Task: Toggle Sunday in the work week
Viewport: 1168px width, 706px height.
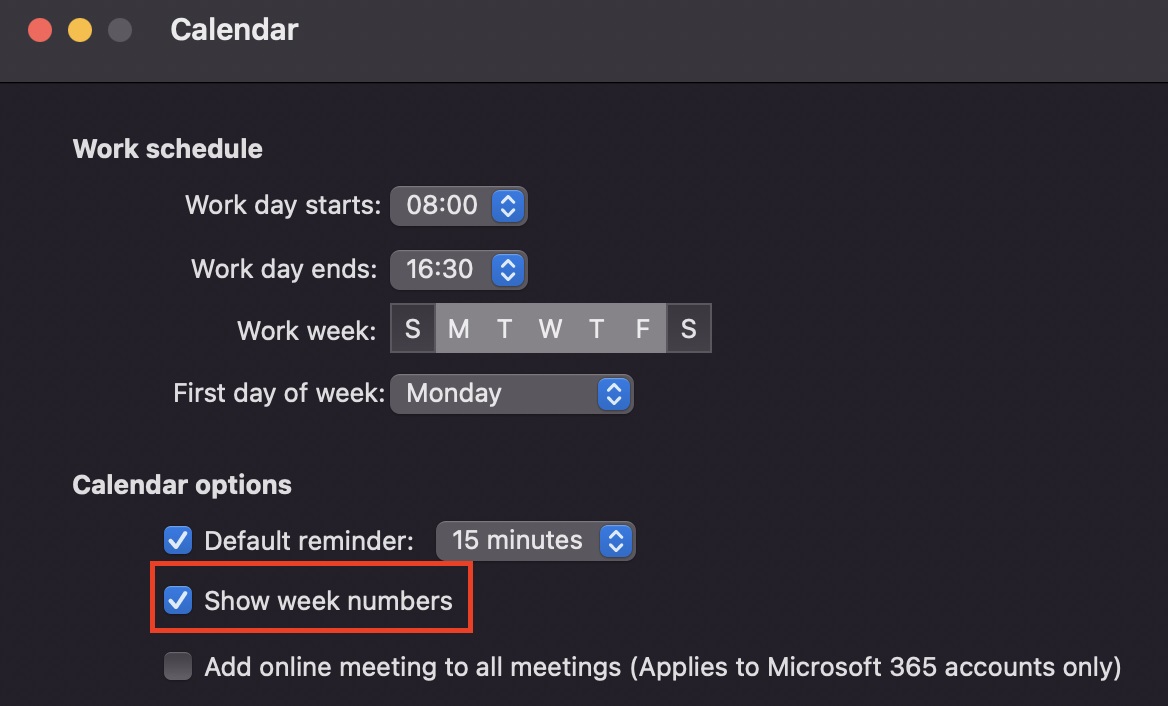Action: [413, 329]
